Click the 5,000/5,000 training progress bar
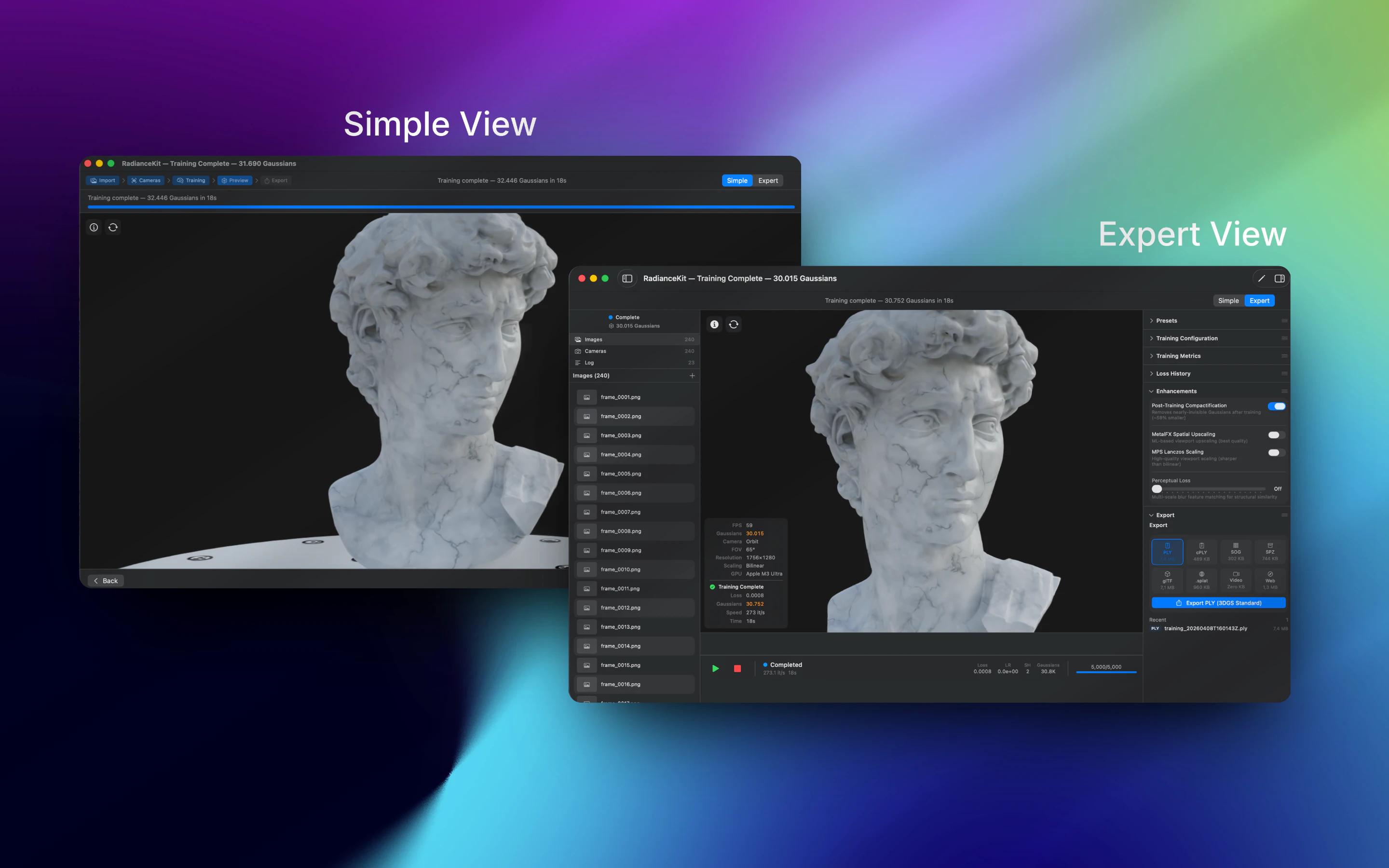Viewport: 1389px width, 868px height. [x=1106, y=672]
